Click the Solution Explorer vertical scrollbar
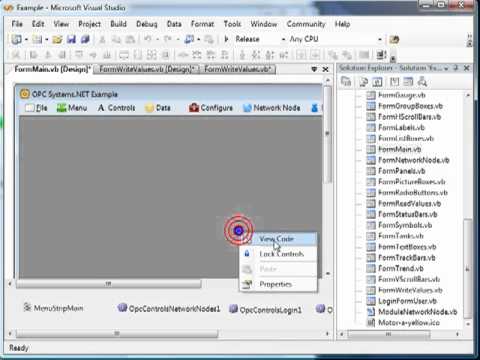 pyautogui.click(x=468, y=209)
